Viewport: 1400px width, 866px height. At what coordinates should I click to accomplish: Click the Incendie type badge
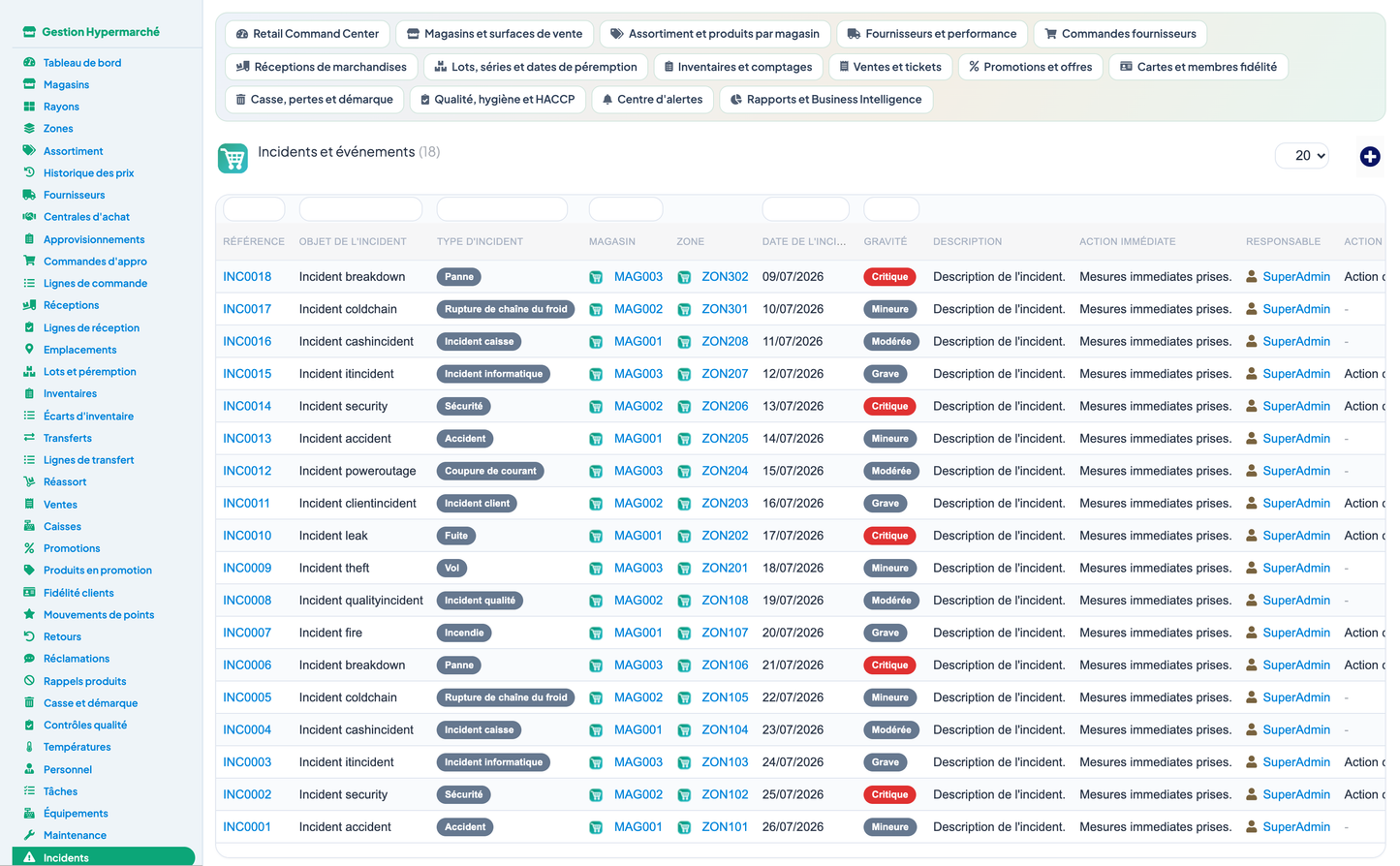[464, 633]
